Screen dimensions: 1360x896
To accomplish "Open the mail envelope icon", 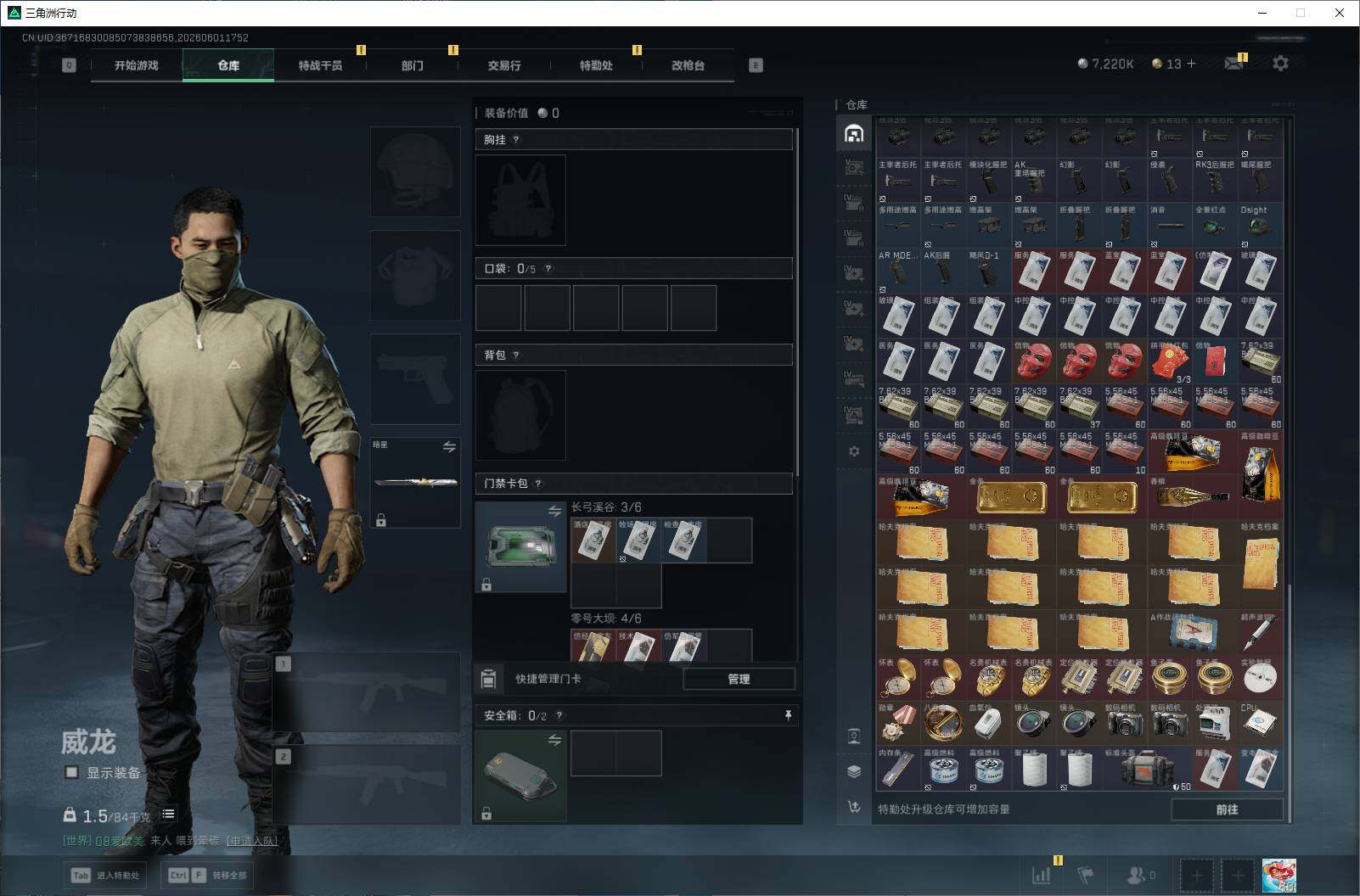I will [1234, 64].
